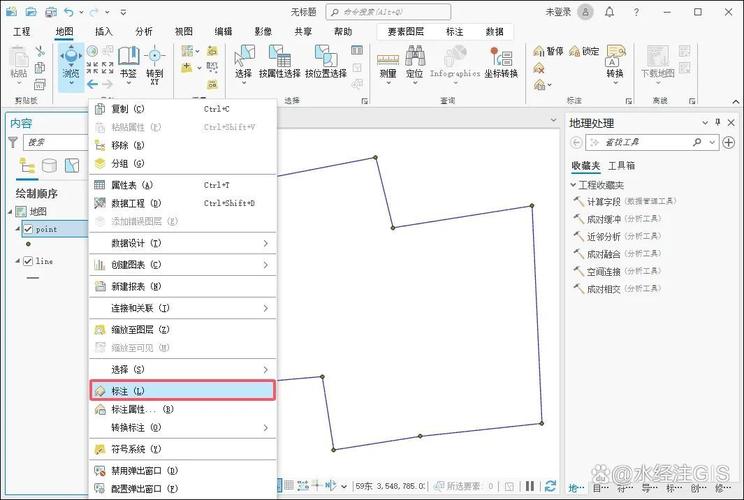Viewport: 744px width, 500px height.
Task: Click the scissors Cut icon
Action: tap(40, 51)
